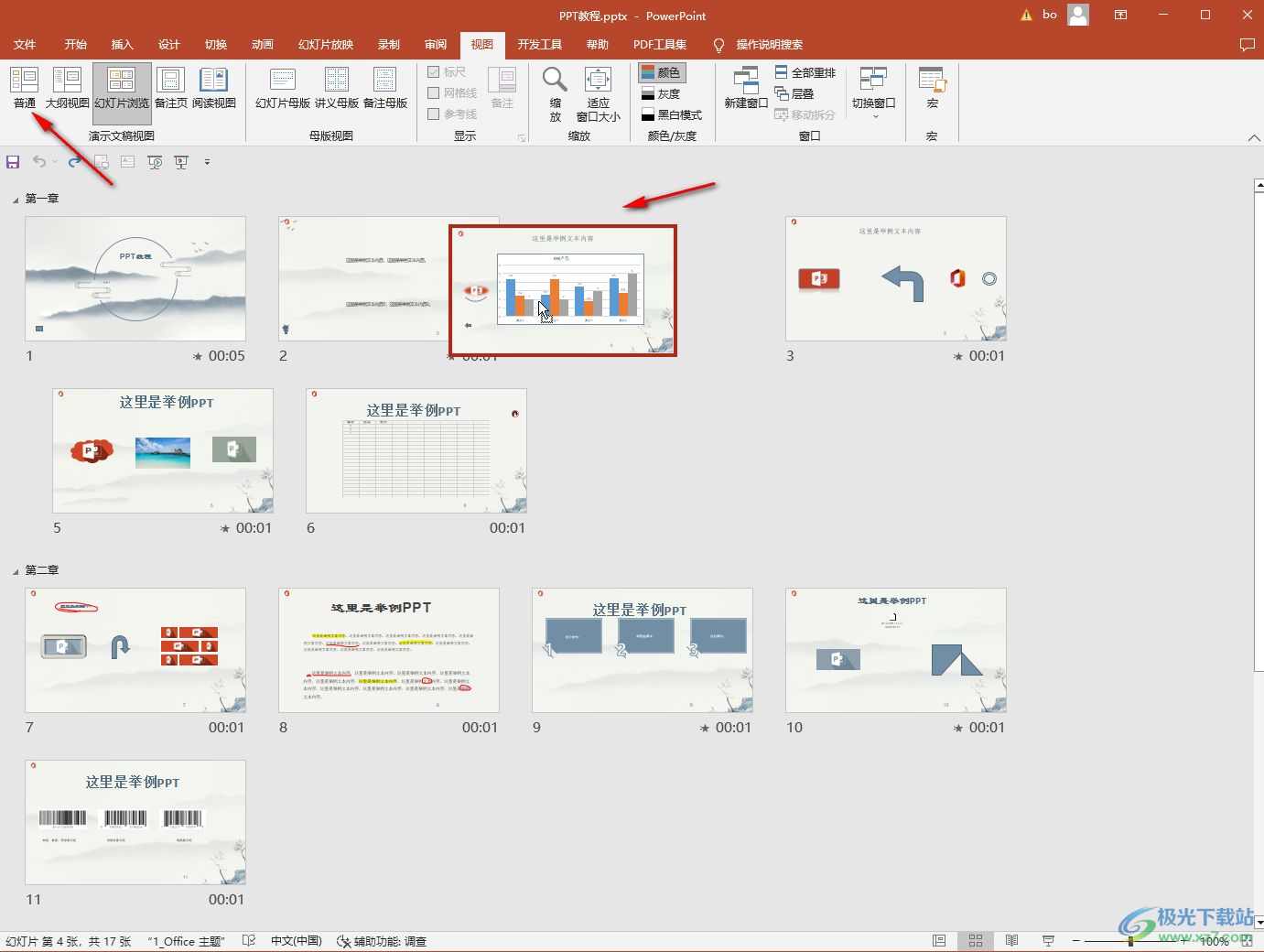
Task: Click the zoom slider handle
Action: 1131,941
